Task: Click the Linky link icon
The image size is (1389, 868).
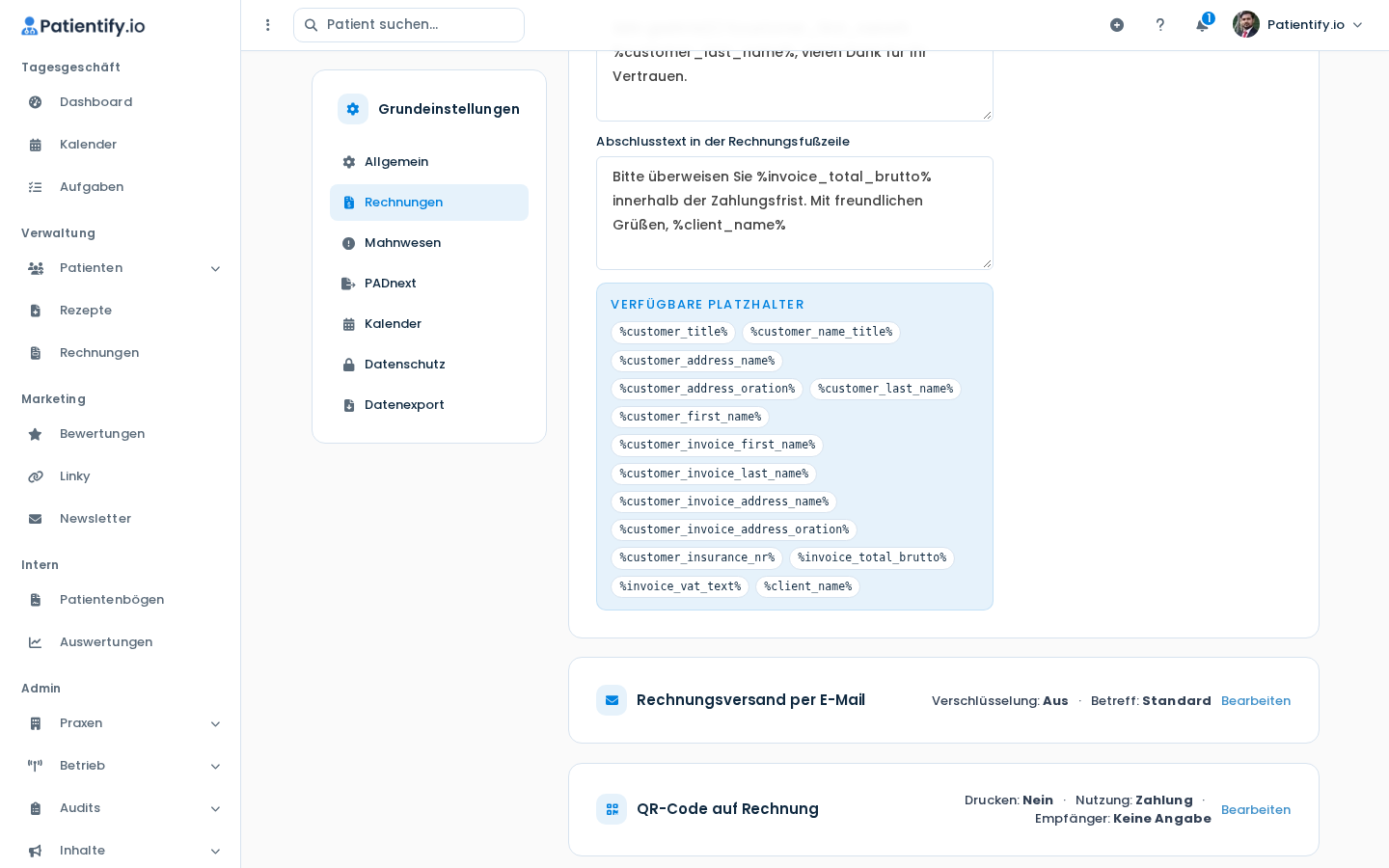Action: [x=36, y=476]
